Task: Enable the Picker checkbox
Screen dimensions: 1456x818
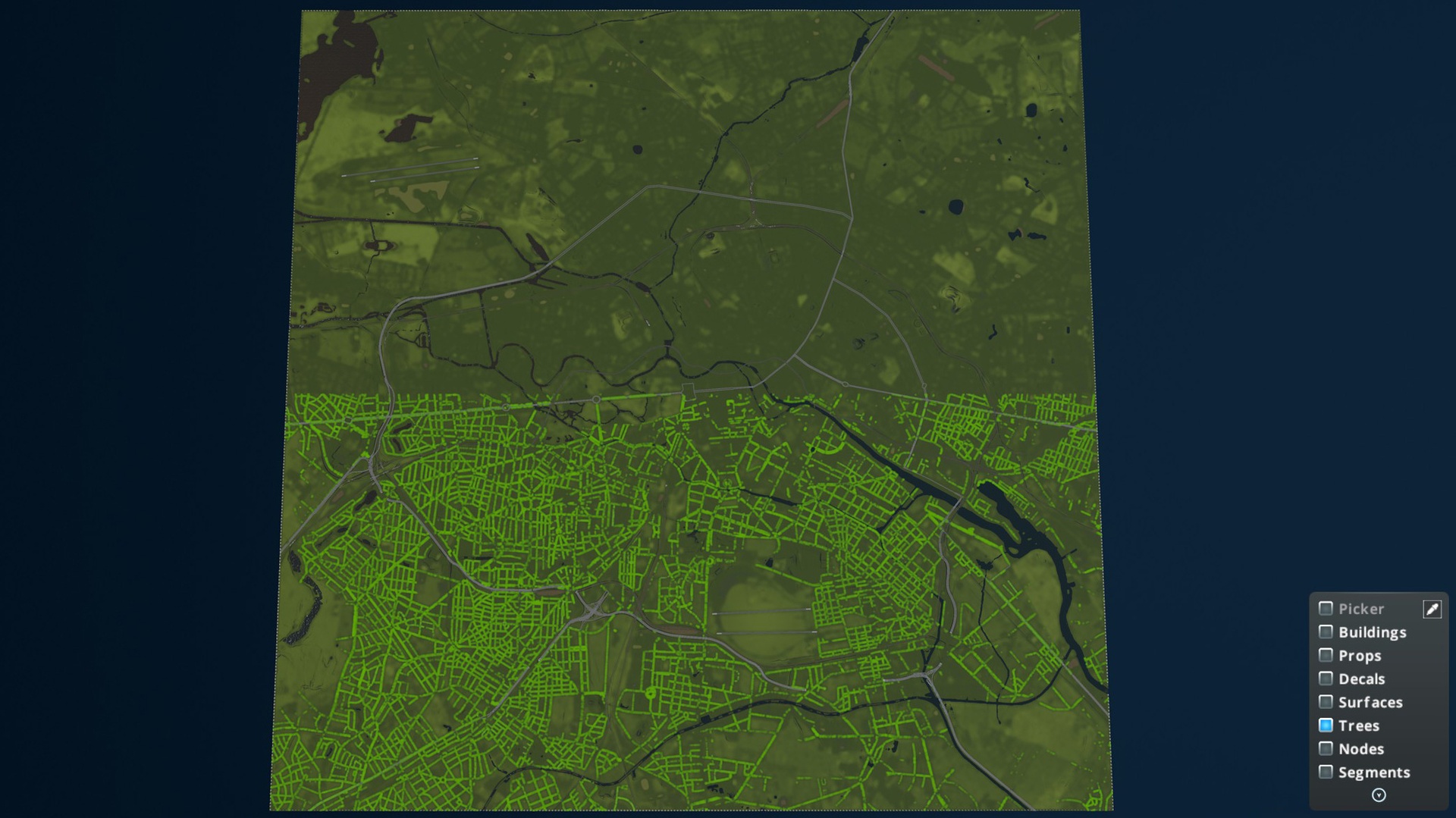Action: [x=1326, y=608]
